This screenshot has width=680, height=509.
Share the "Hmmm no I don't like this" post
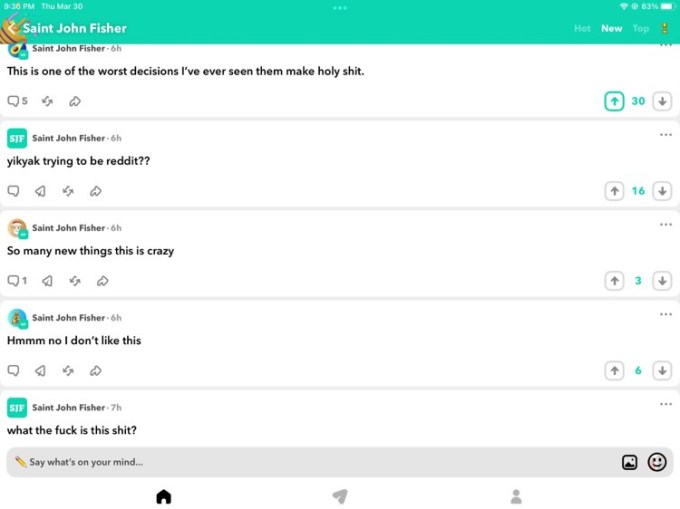coord(95,371)
